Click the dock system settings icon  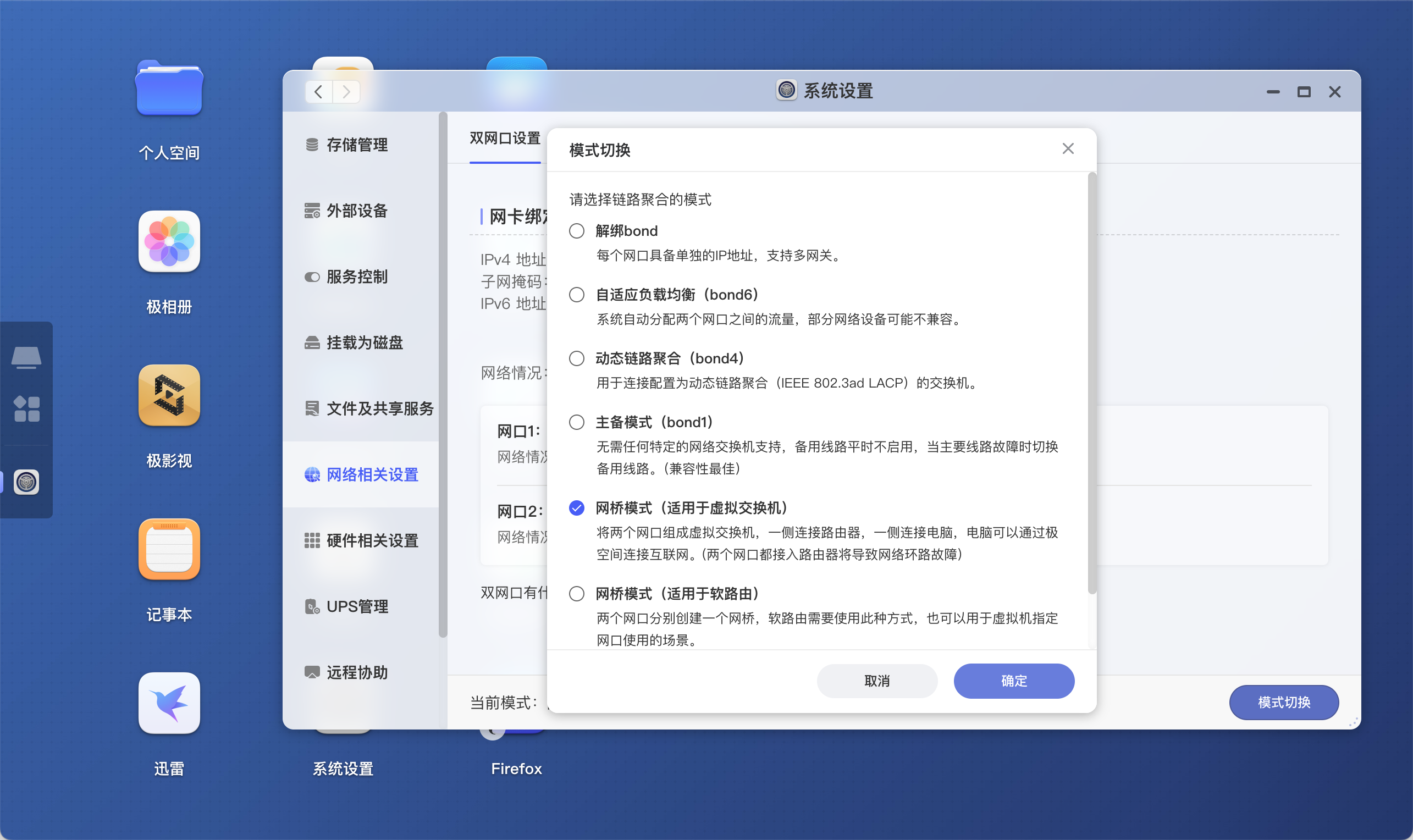click(x=26, y=482)
